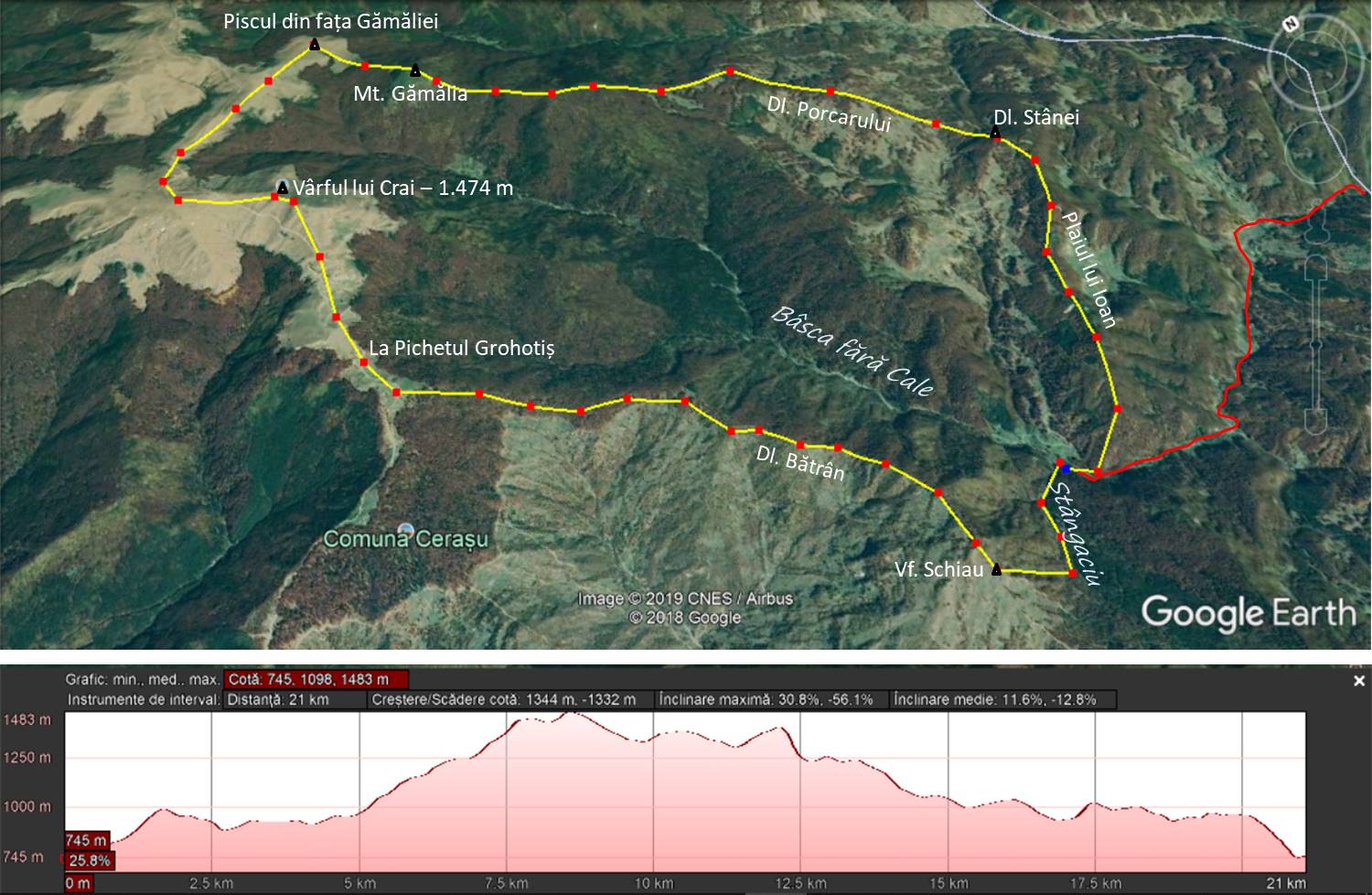
Task: Click the Mt. Gămălia peak marker
Action: pos(415,70)
